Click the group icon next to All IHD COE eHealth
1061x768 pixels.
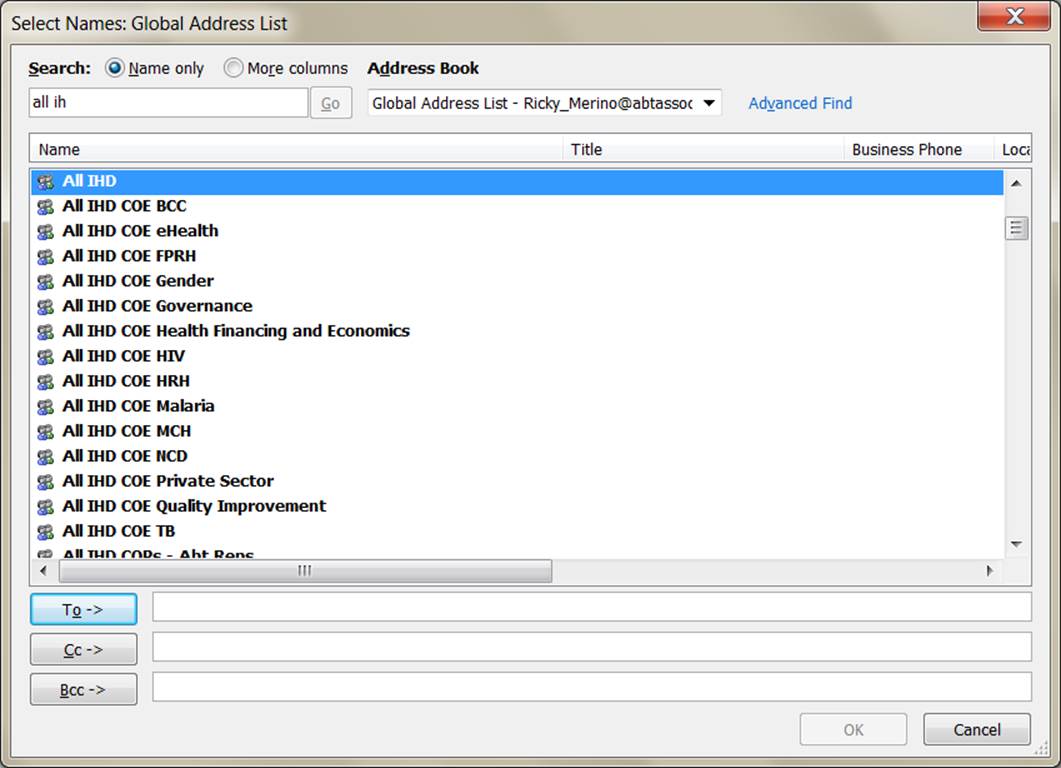coord(45,232)
